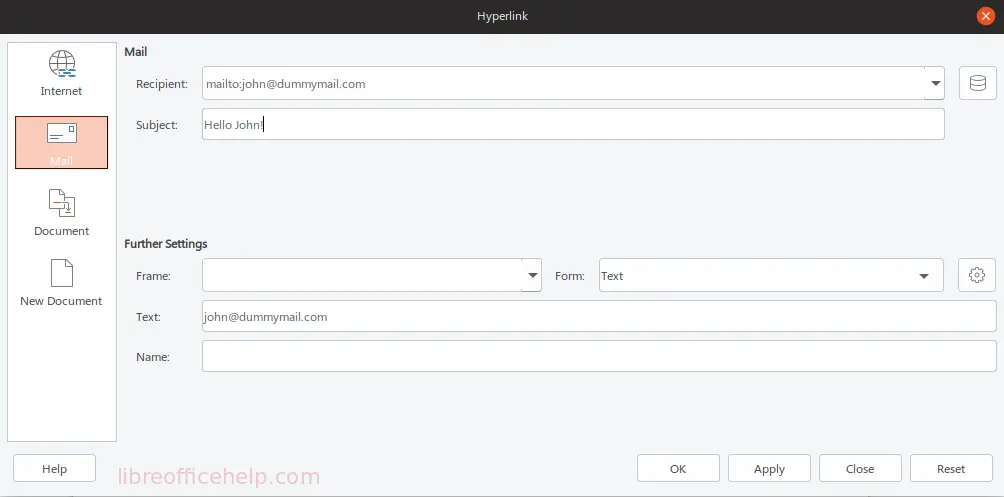Open Help for the dialog
The height and width of the screenshot is (497, 1004).
(54, 468)
